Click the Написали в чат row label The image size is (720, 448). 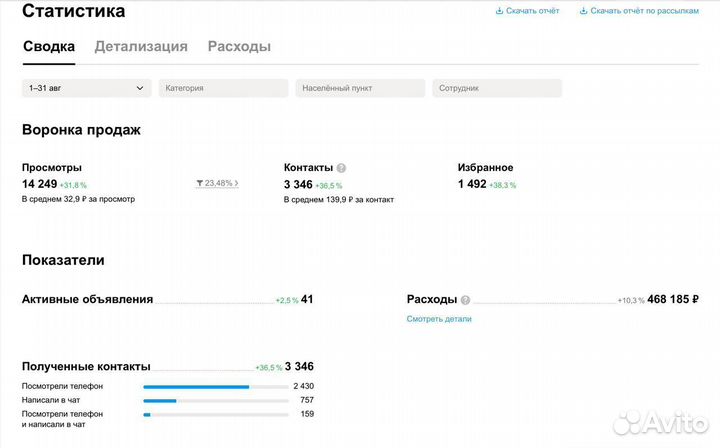51,400
